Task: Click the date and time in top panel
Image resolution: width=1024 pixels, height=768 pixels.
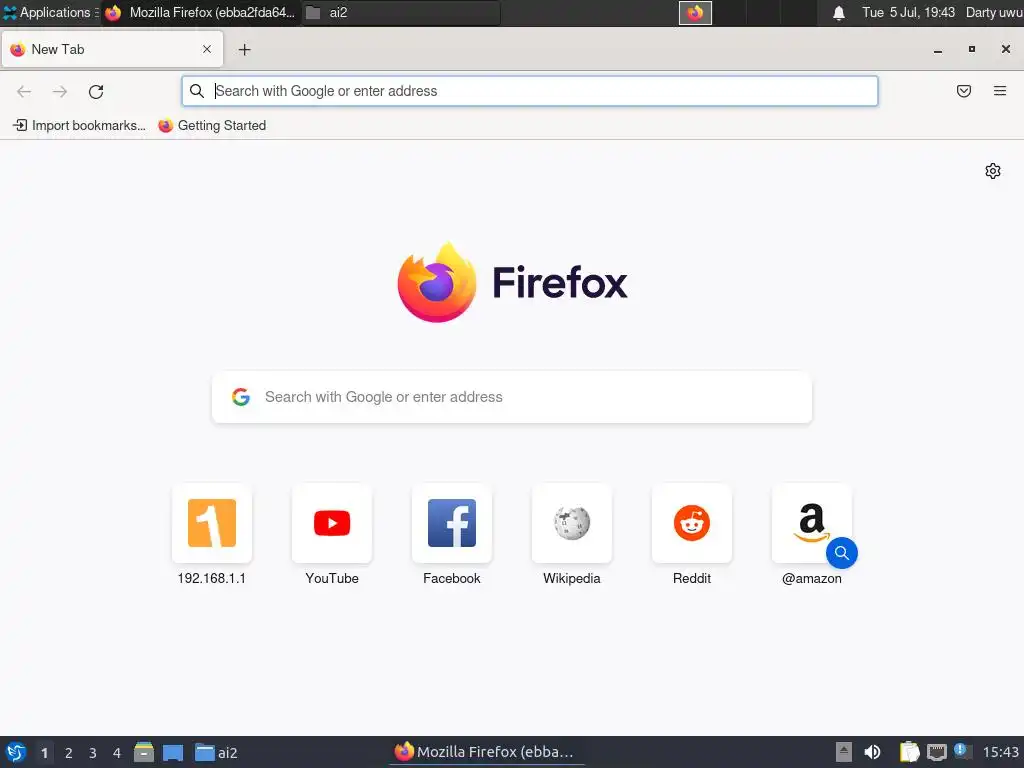Action: pyautogui.click(x=908, y=12)
